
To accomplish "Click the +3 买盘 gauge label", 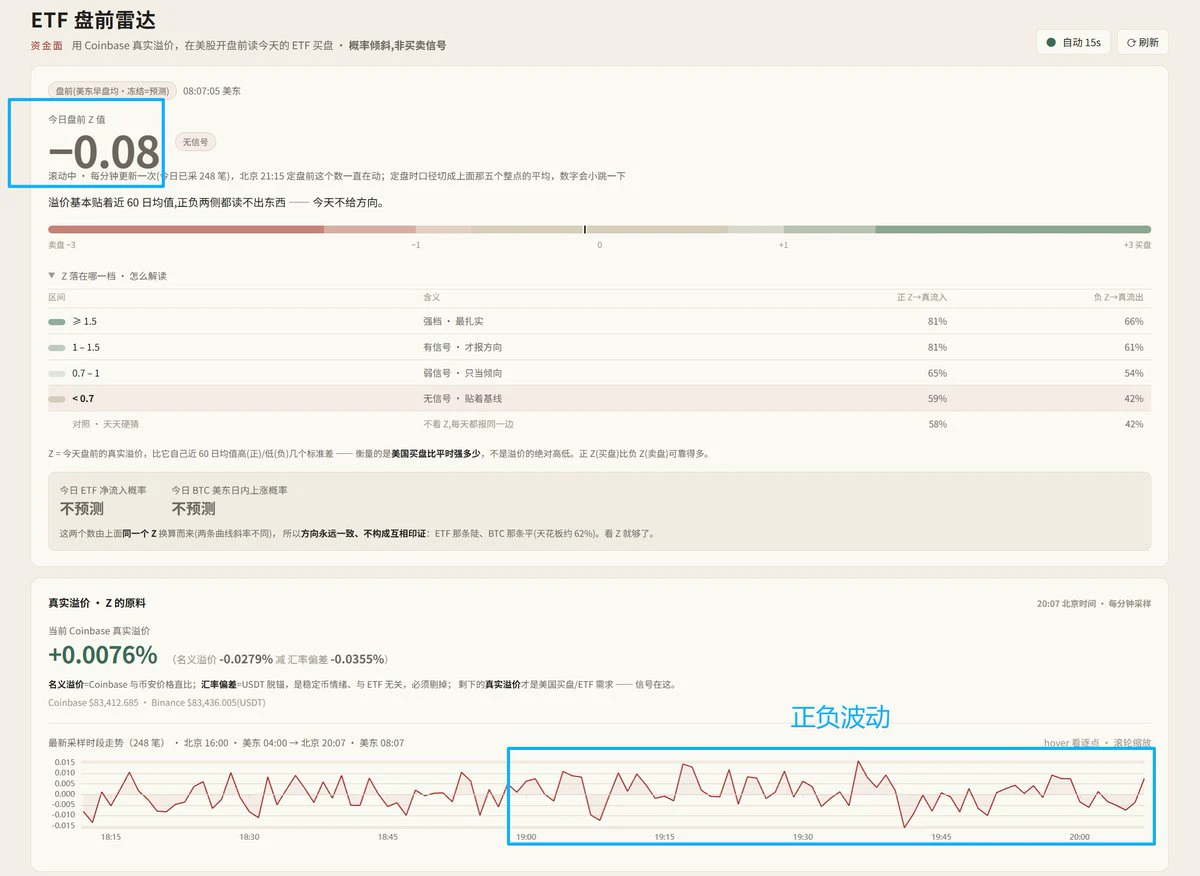I will [1137, 245].
